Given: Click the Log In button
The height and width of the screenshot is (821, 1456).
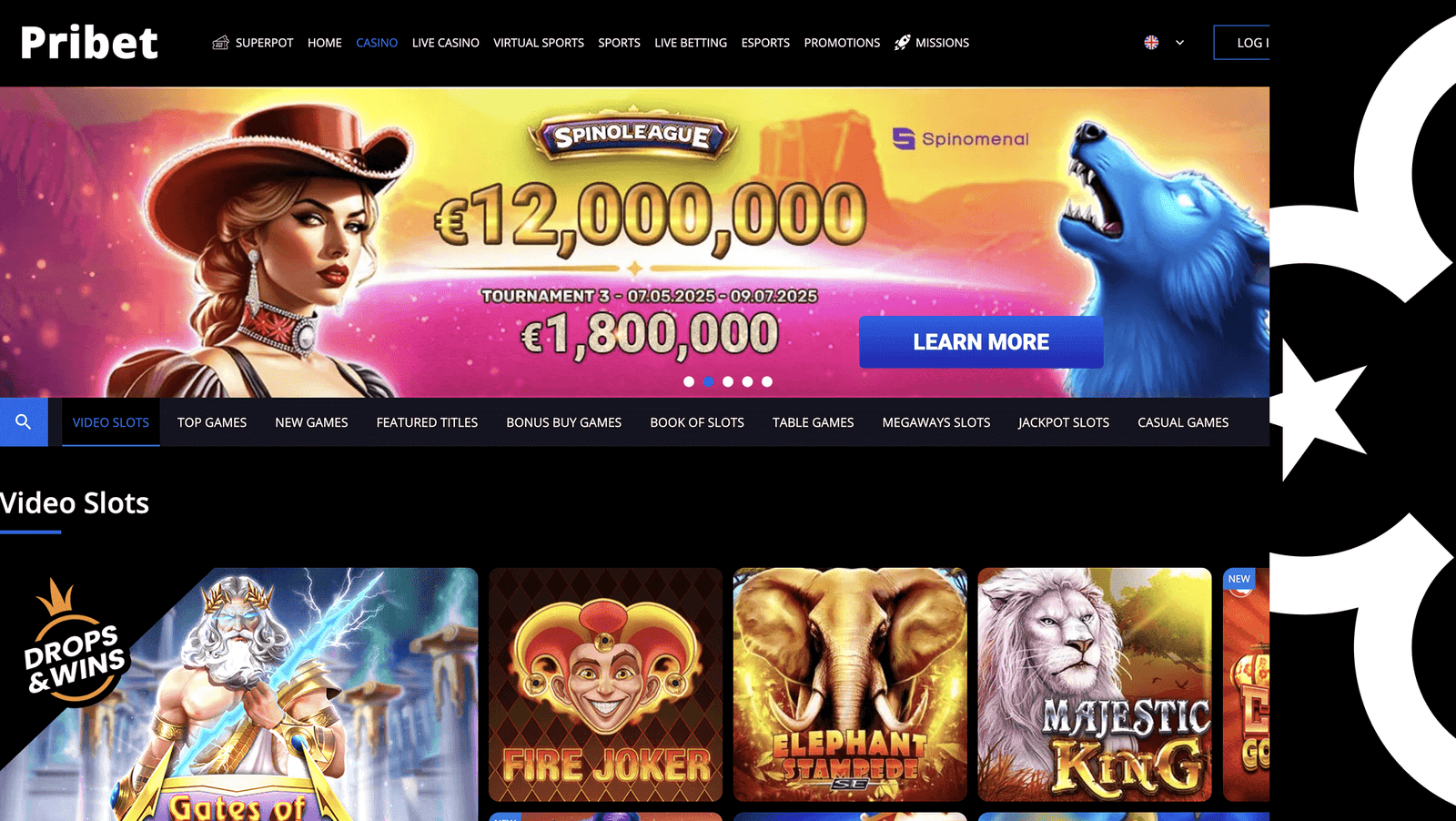Looking at the screenshot, I should coord(1241,43).
